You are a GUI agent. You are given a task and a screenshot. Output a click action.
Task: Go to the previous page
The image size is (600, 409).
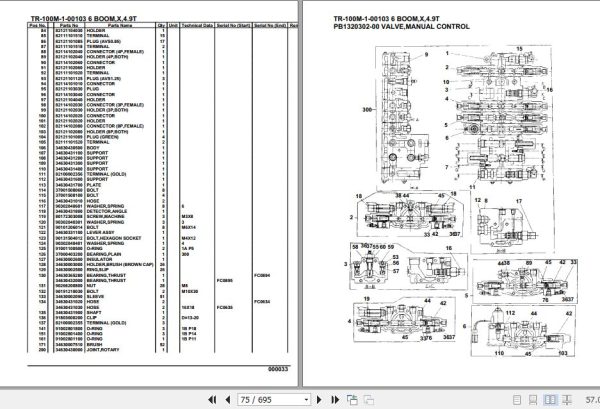(x=228, y=400)
